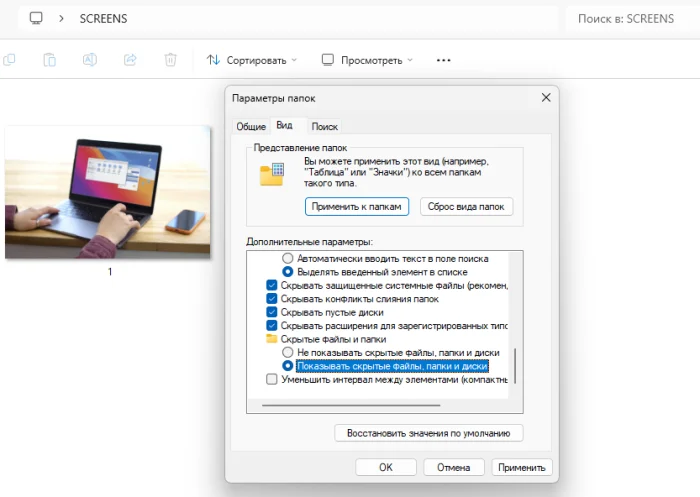This screenshot has height=497, width=700.
Task: Open the three-dots more options menu
Action: [x=443, y=60]
